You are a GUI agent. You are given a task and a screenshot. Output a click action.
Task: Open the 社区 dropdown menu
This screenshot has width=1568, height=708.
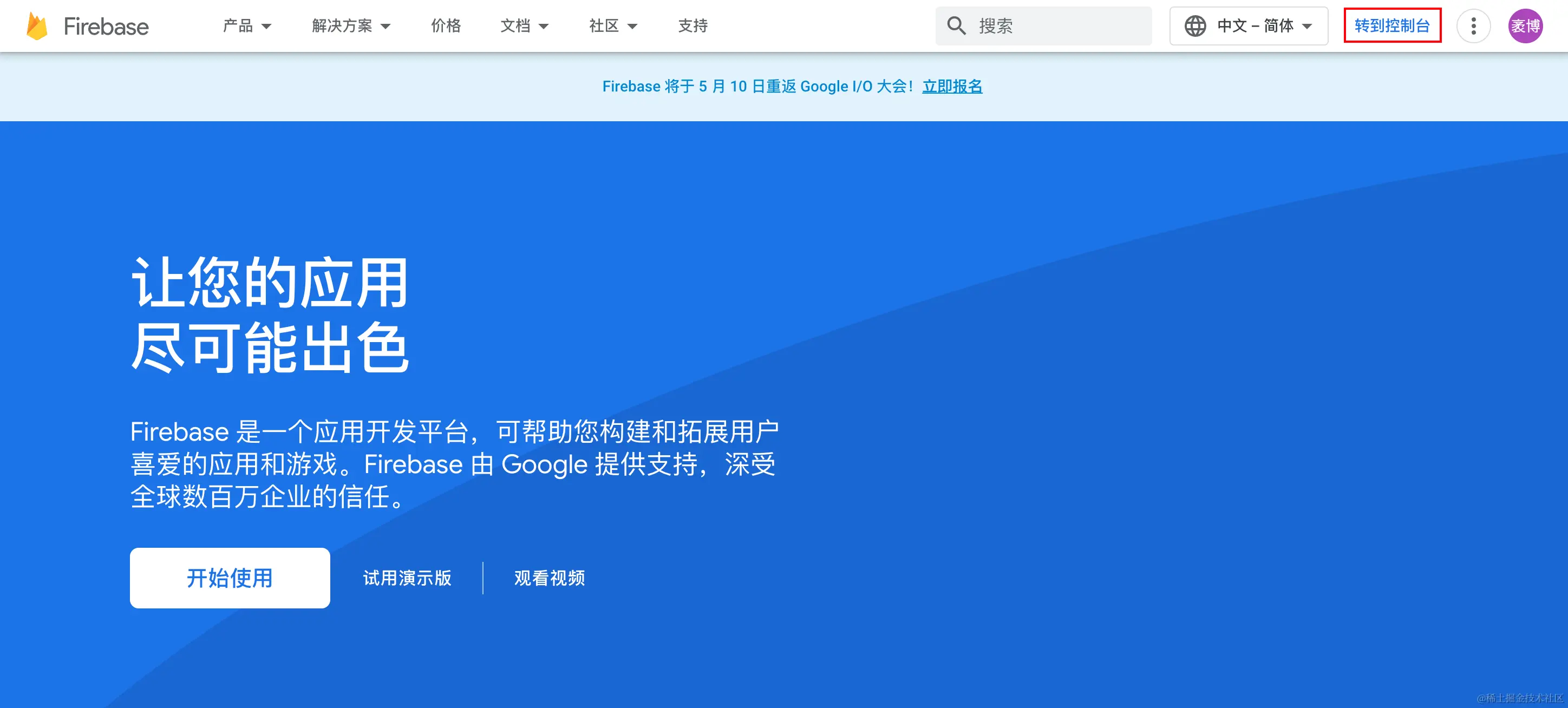(x=612, y=26)
